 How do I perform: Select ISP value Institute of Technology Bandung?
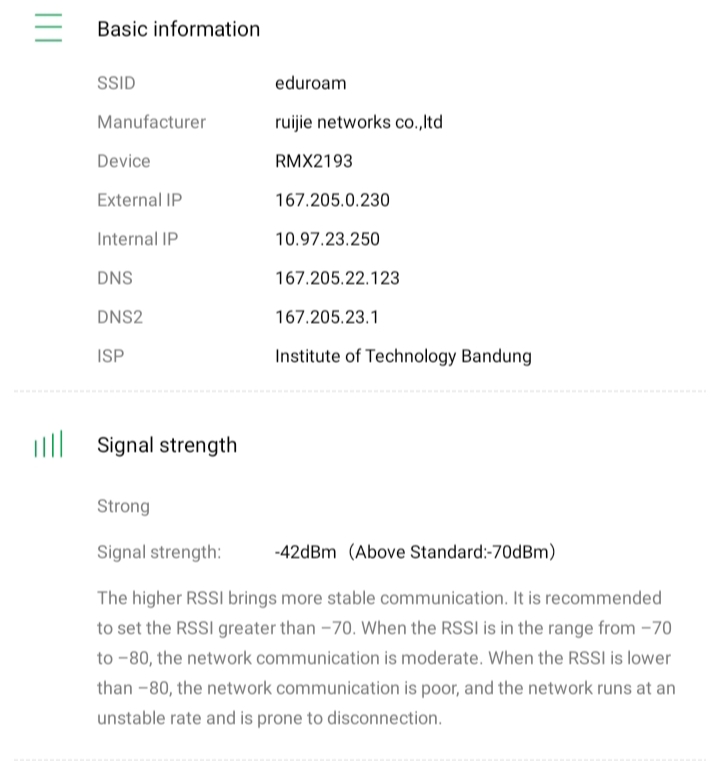click(403, 356)
